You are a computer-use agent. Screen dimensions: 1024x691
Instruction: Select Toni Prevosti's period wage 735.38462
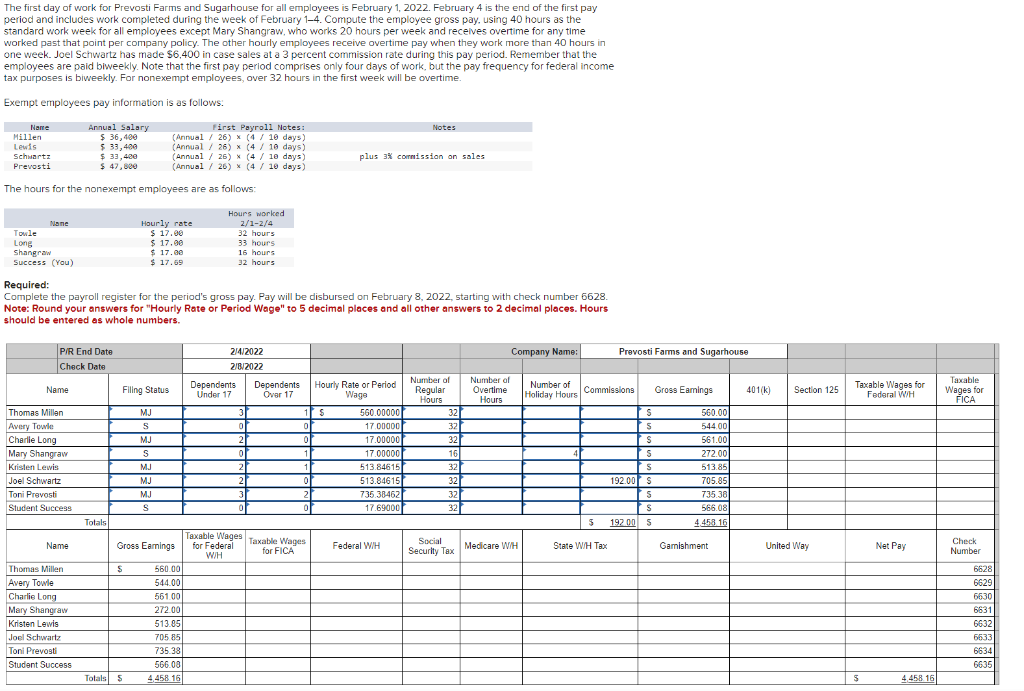click(357, 494)
